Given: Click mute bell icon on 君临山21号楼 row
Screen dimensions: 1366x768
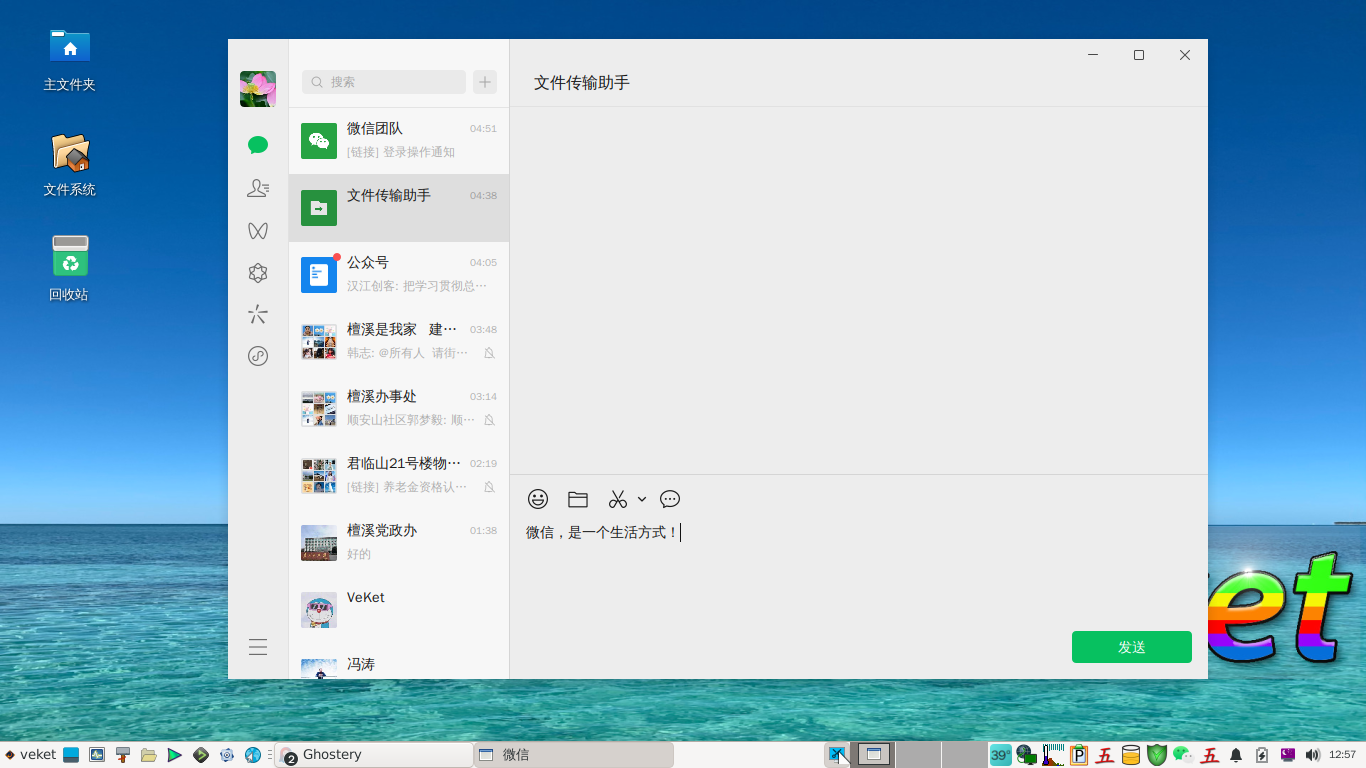Looking at the screenshot, I should tap(489, 487).
